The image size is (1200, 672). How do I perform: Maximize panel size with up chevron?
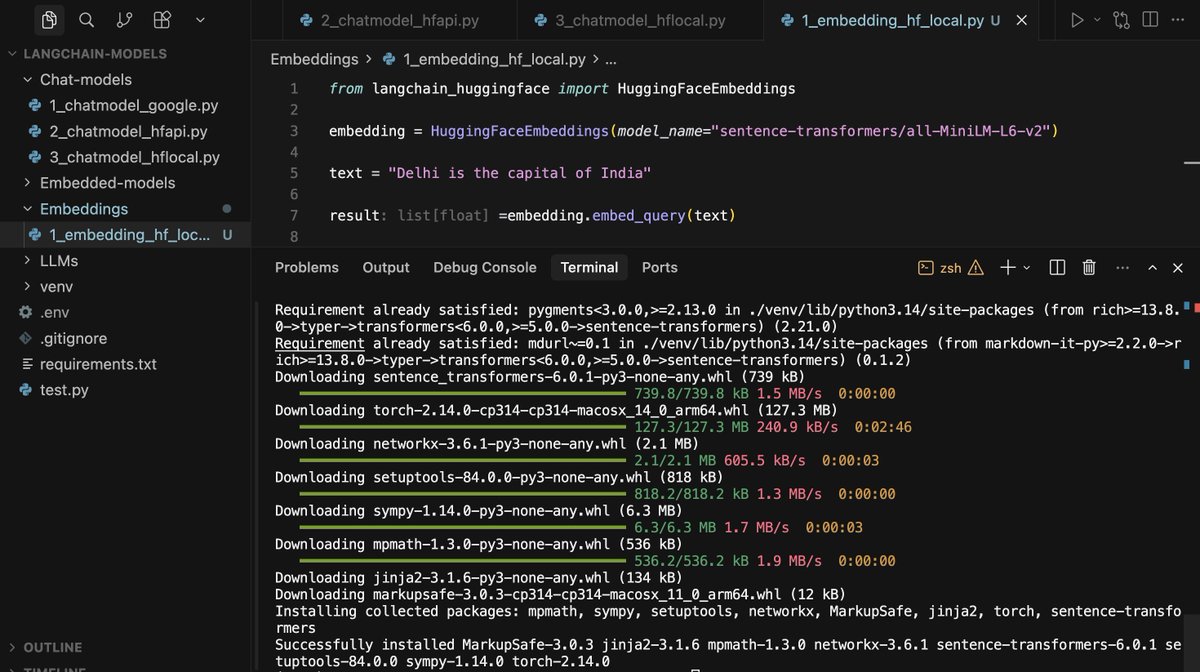(x=1152, y=268)
